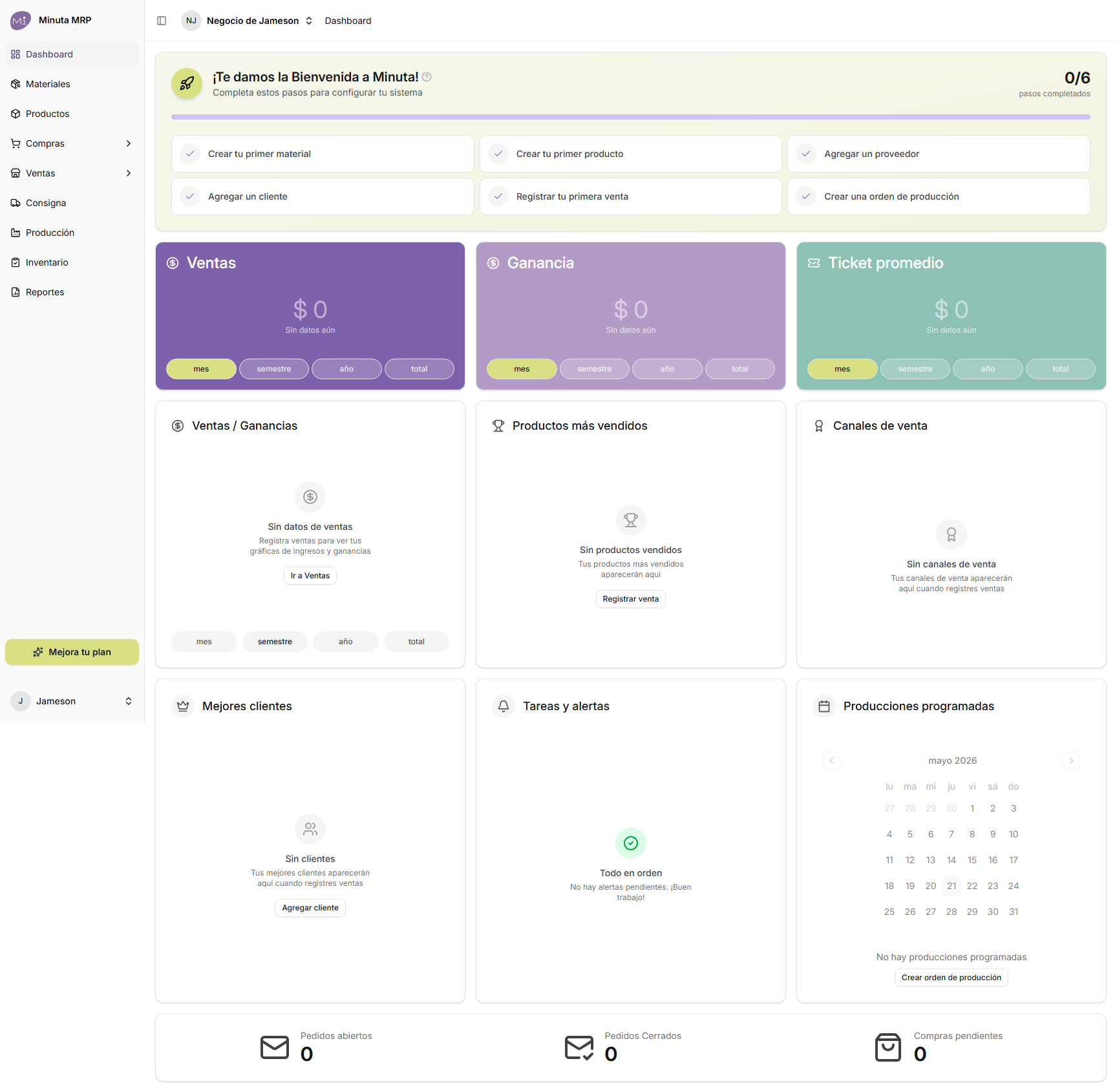Open Reportes in the sidebar
The width and height of the screenshot is (1117, 1092).
coord(72,292)
